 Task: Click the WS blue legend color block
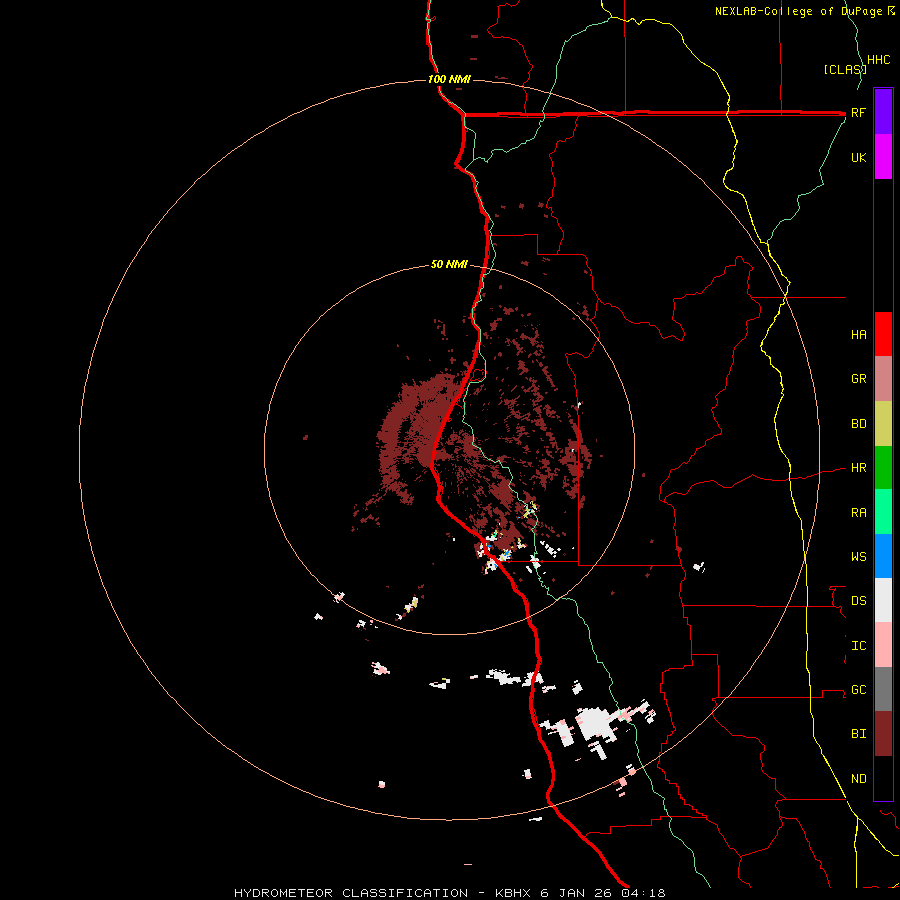883,556
